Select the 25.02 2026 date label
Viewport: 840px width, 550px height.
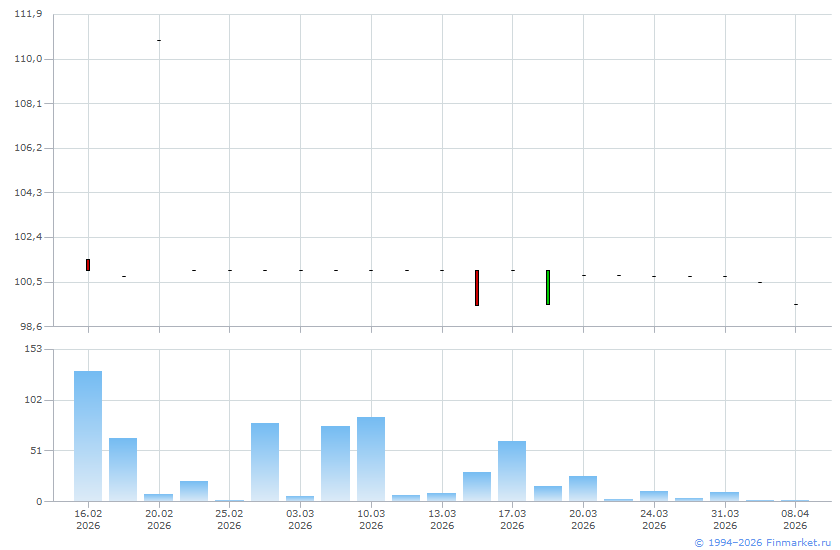(x=229, y=519)
